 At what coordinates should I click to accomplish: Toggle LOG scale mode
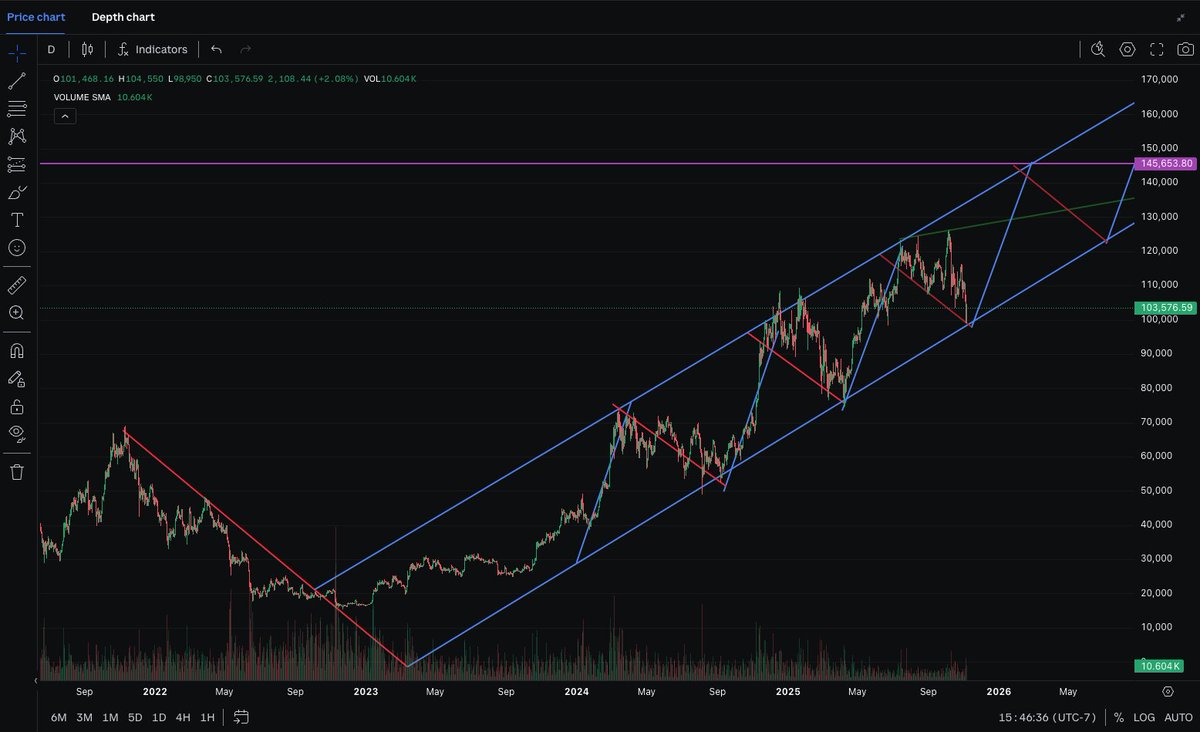1144,717
